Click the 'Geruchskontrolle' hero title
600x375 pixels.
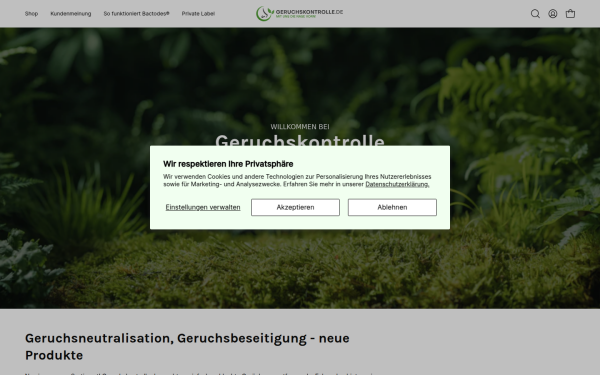click(300, 140)
